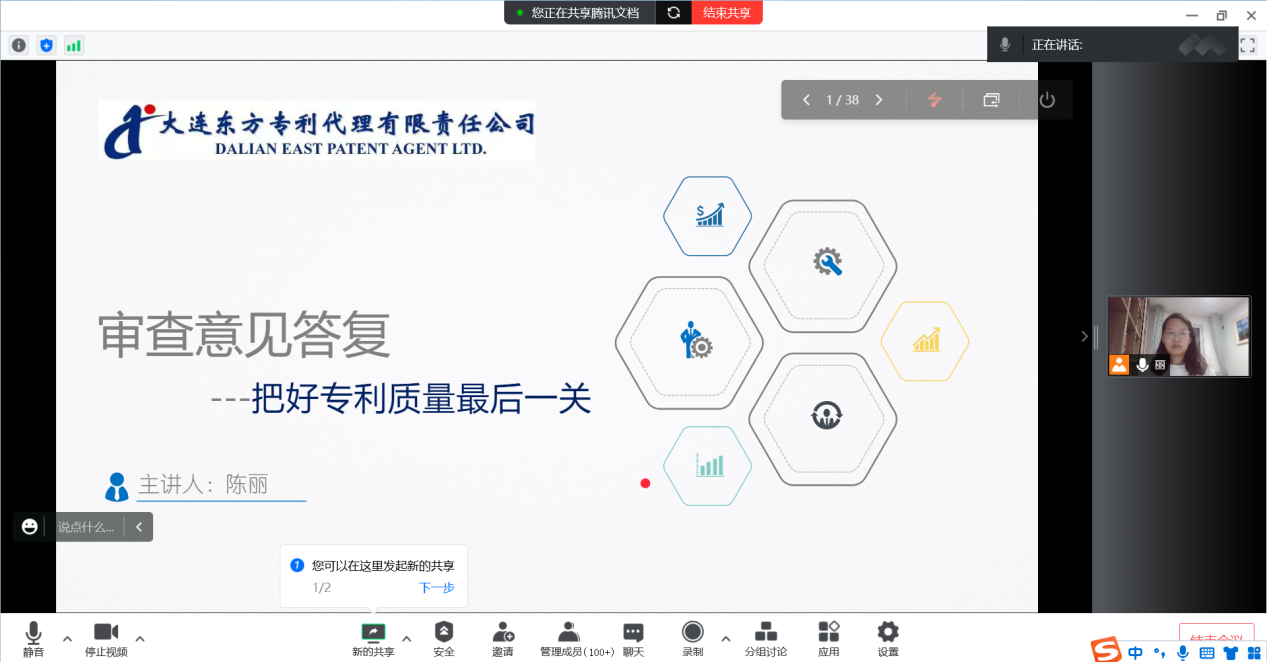Open the 聊天 chat icon
Viewport: 1267px width, 662px height.
(633, 637)
